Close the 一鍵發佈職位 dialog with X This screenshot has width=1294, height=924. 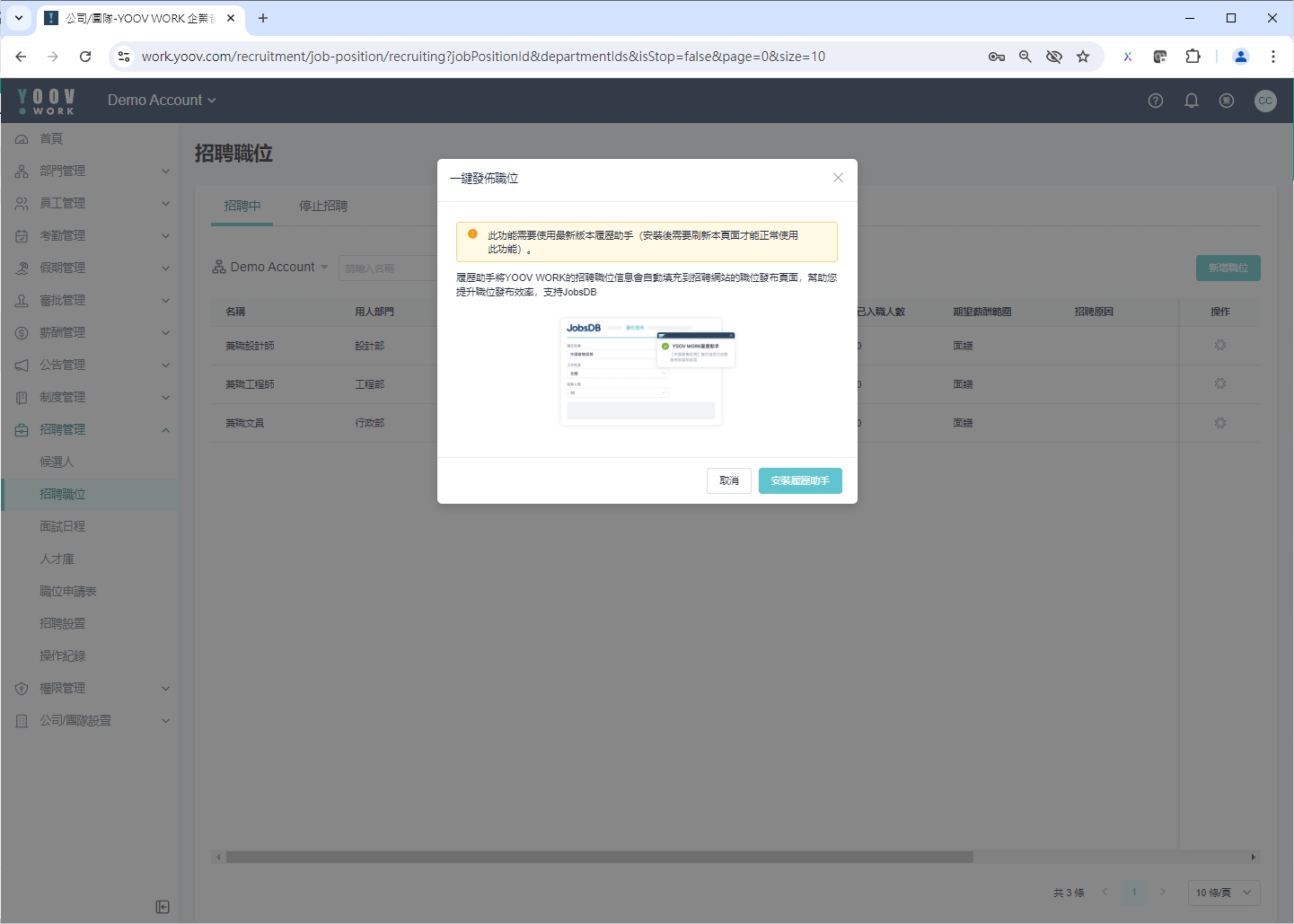pos(838,178)
